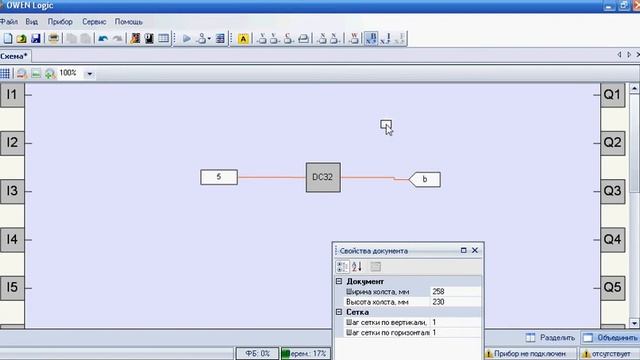Zoom out using the minus magnifier icon
Viewport: 640px width, 360px height.
coord(22,73)
